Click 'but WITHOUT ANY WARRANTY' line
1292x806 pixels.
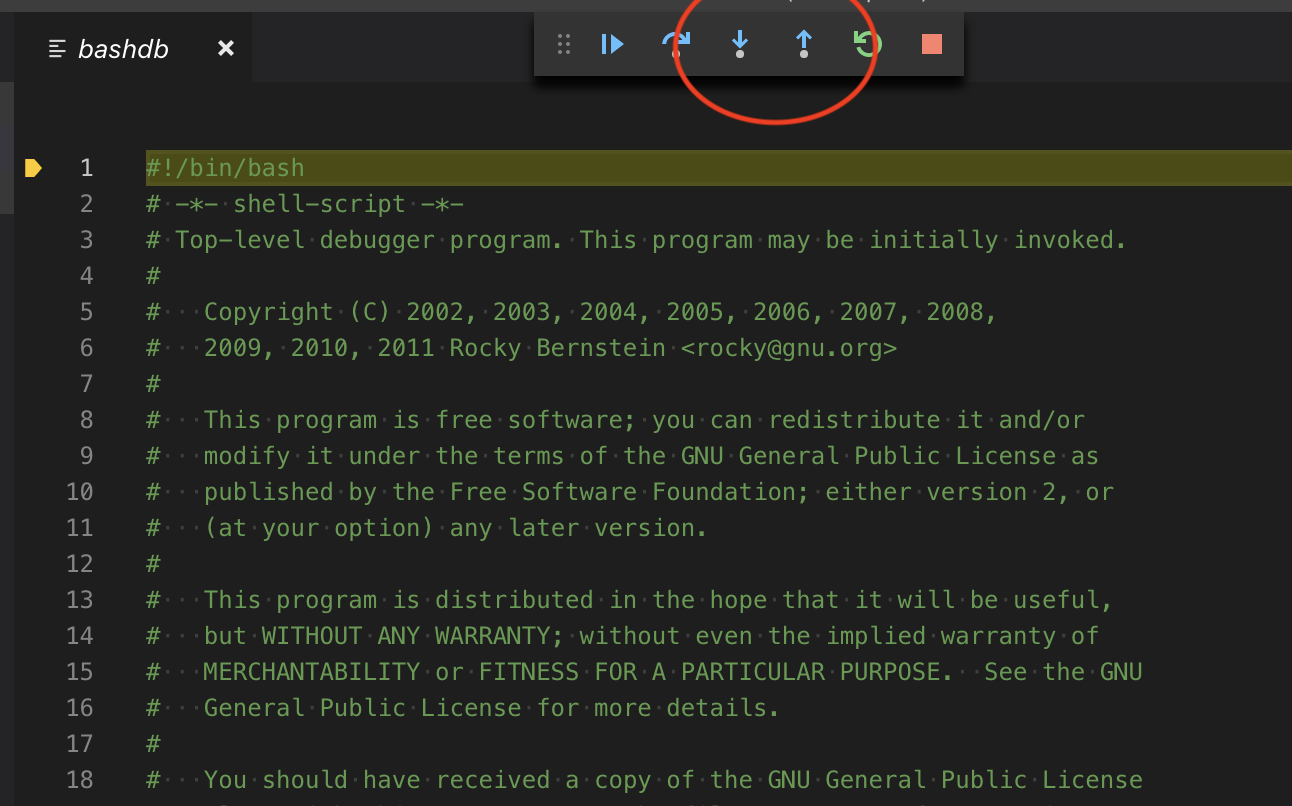(622, 636)
